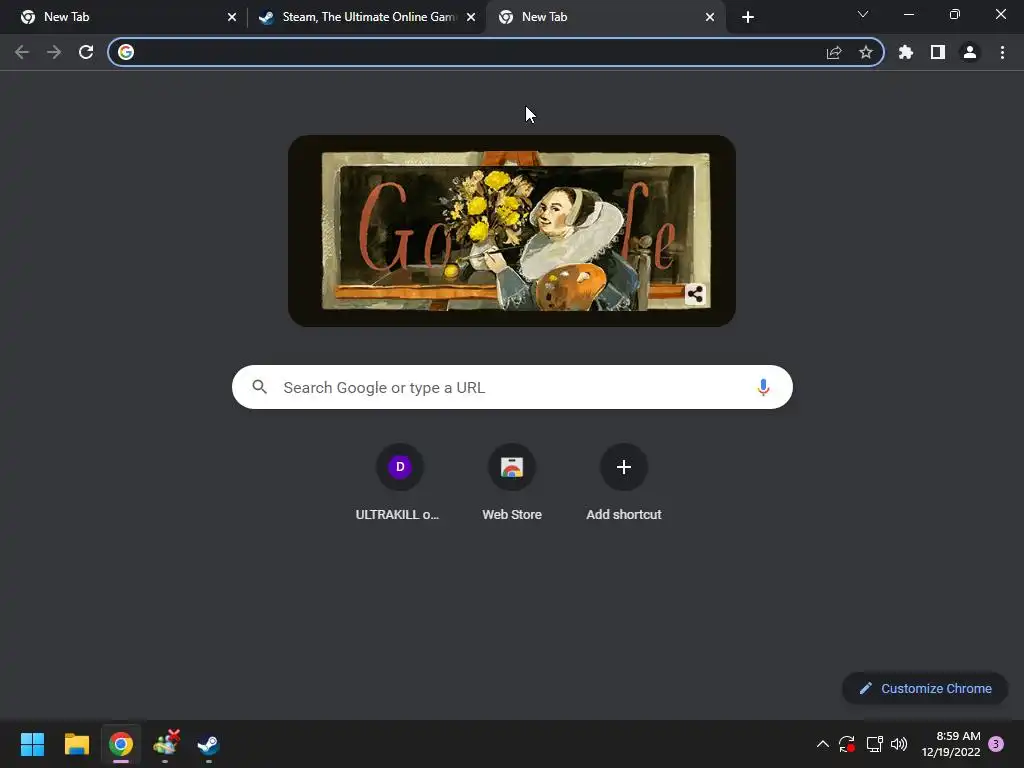
Task: Click the Customize Chrome button
Action: pos(925,688)
